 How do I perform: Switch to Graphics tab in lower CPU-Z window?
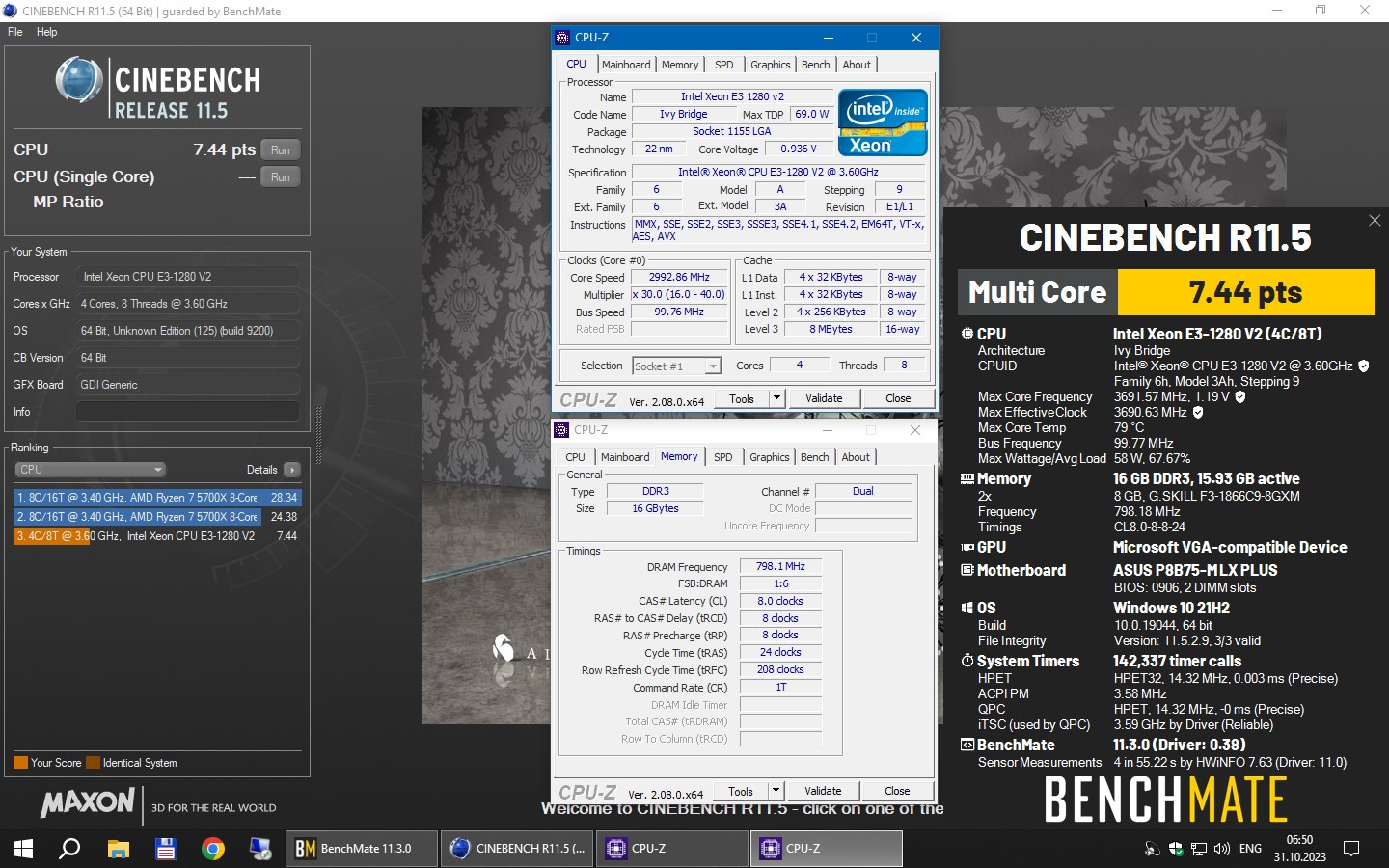tap(770, 457)
